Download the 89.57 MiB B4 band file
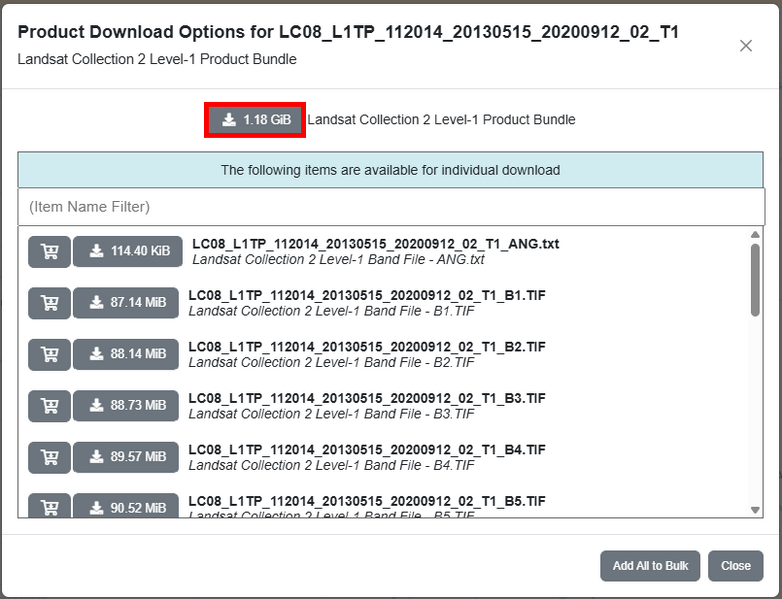The width and height of the screenshot is (782, 599). click(126, 457)
